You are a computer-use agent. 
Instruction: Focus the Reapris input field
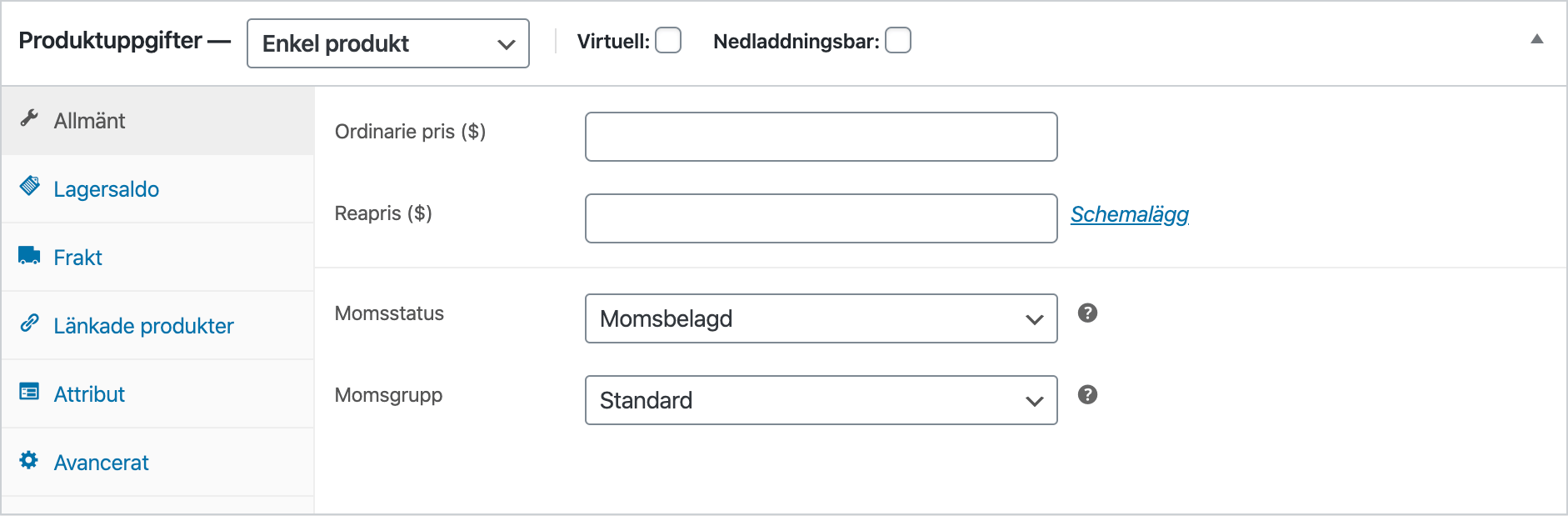(x=821, y=218)
